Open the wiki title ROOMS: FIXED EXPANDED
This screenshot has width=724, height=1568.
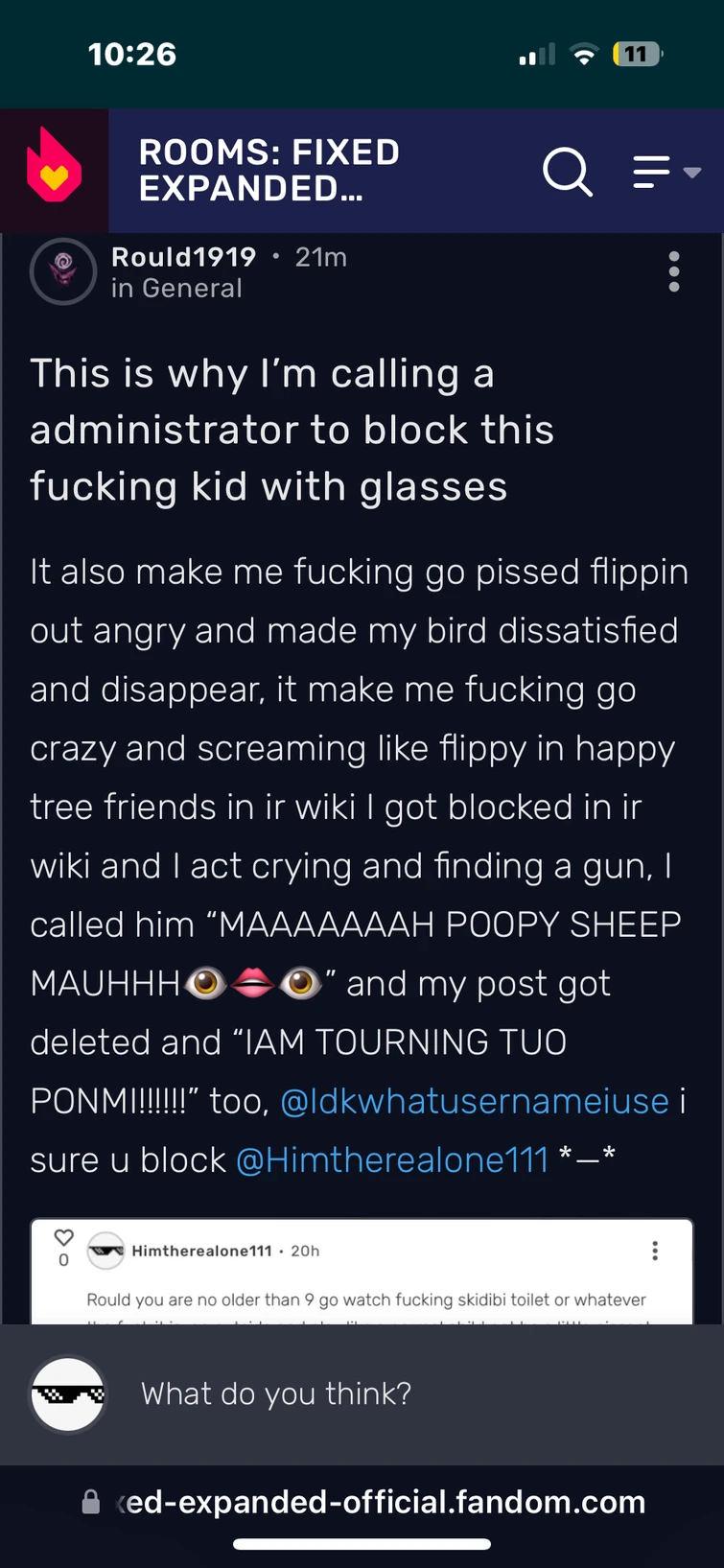click(x=269, y=171)
